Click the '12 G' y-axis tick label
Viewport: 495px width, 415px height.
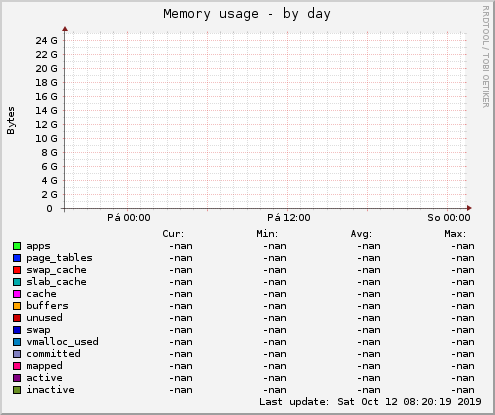46,125
